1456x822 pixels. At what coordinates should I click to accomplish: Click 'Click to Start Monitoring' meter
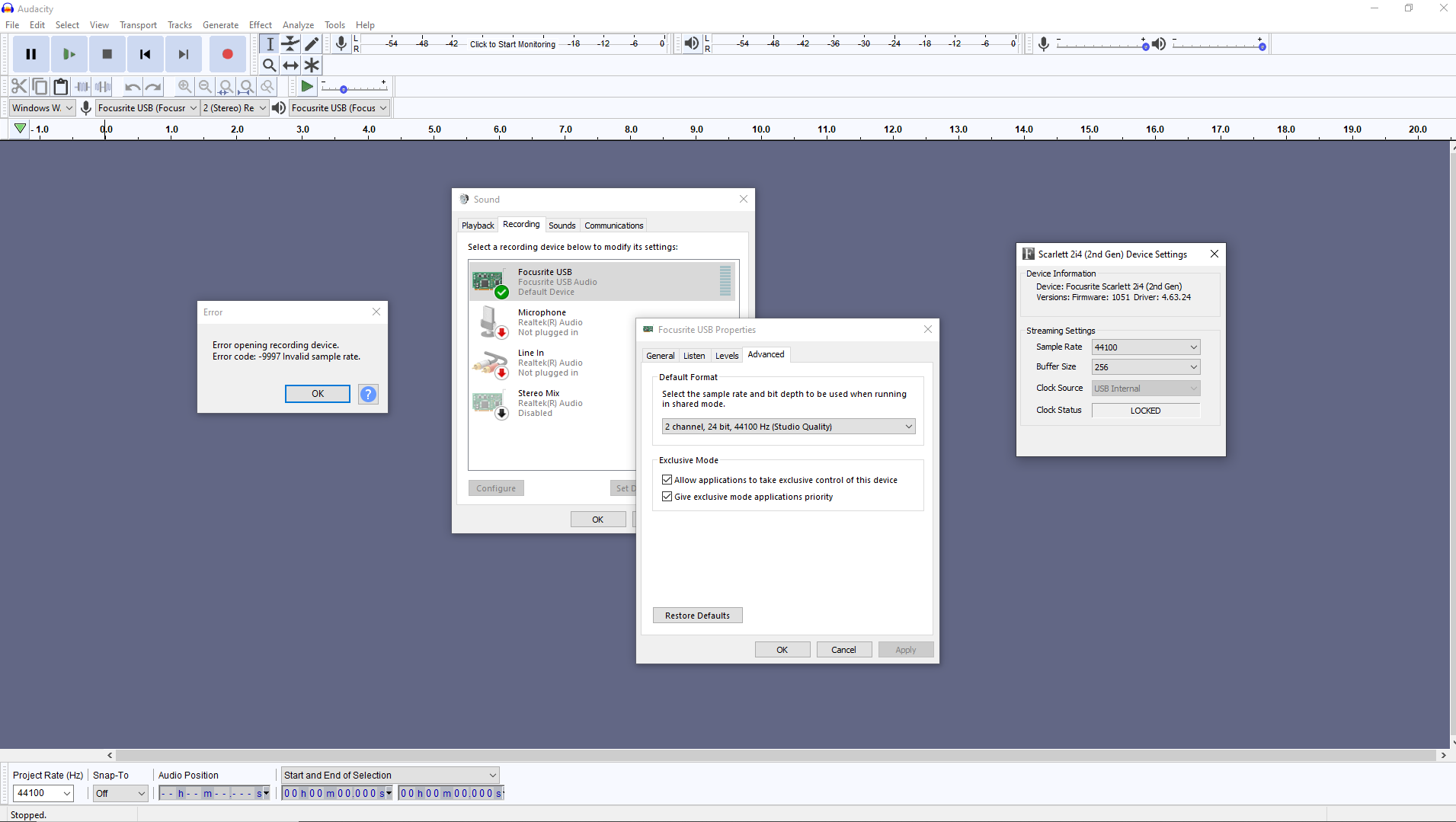(x=513, y=44)
